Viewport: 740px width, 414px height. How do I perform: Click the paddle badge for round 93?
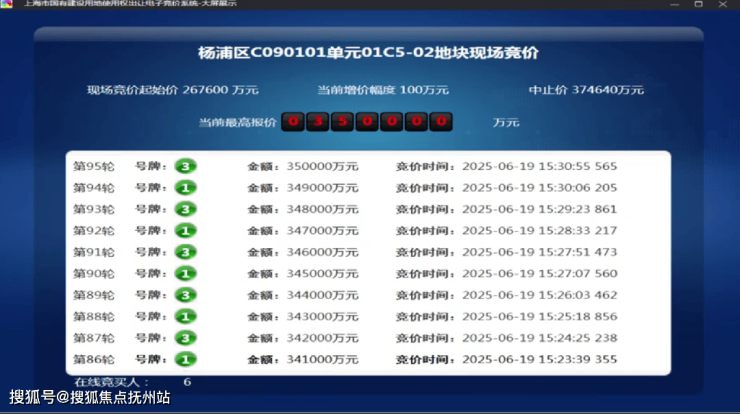coord(185,209)
